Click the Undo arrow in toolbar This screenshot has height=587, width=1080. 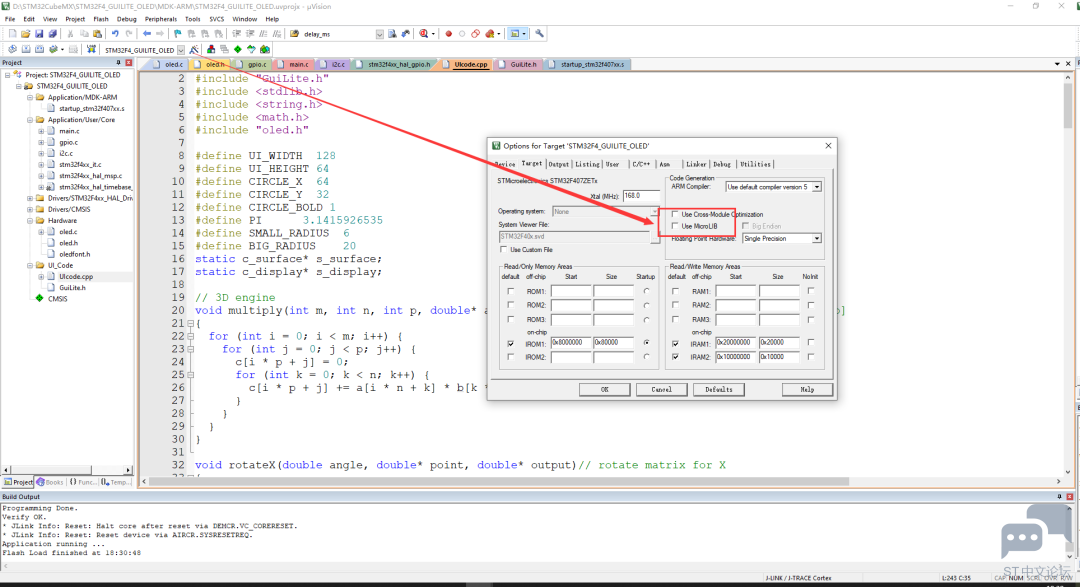(x=115, y=34)
